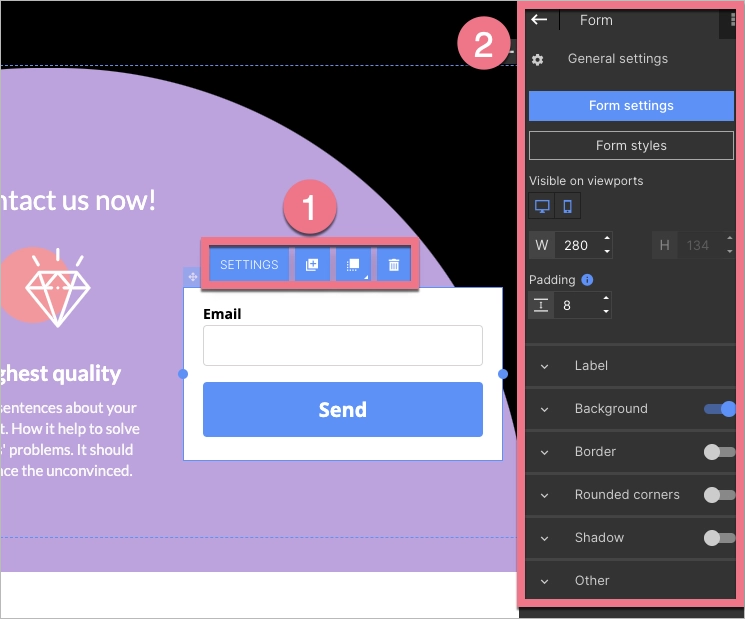Viewport: 745px width, 619px height.
Task: Click the 'Visible on viewports' text
Action: [x=586, y=181]
